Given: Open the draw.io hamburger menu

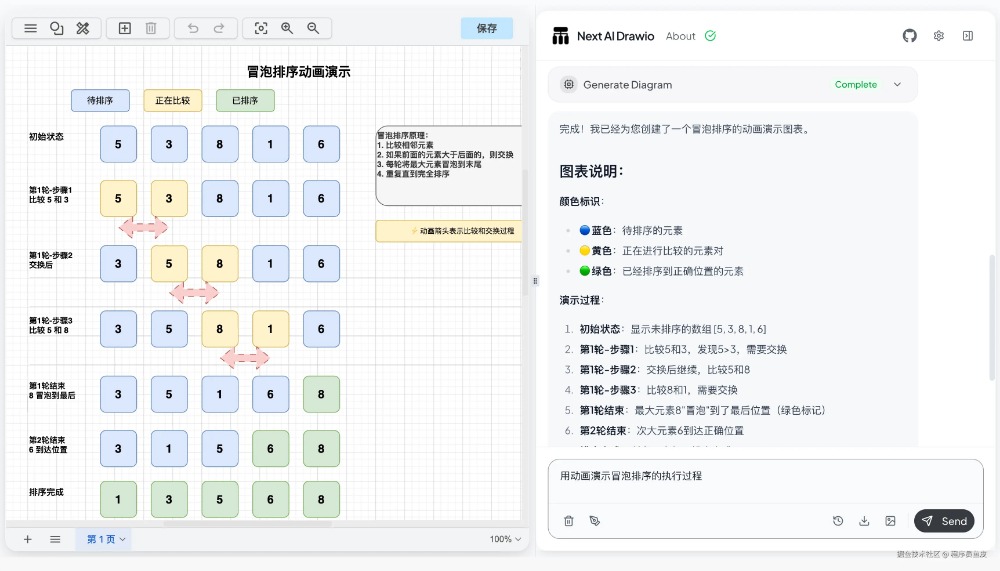Looking at the screenshot, I should [x=30, y=28].
